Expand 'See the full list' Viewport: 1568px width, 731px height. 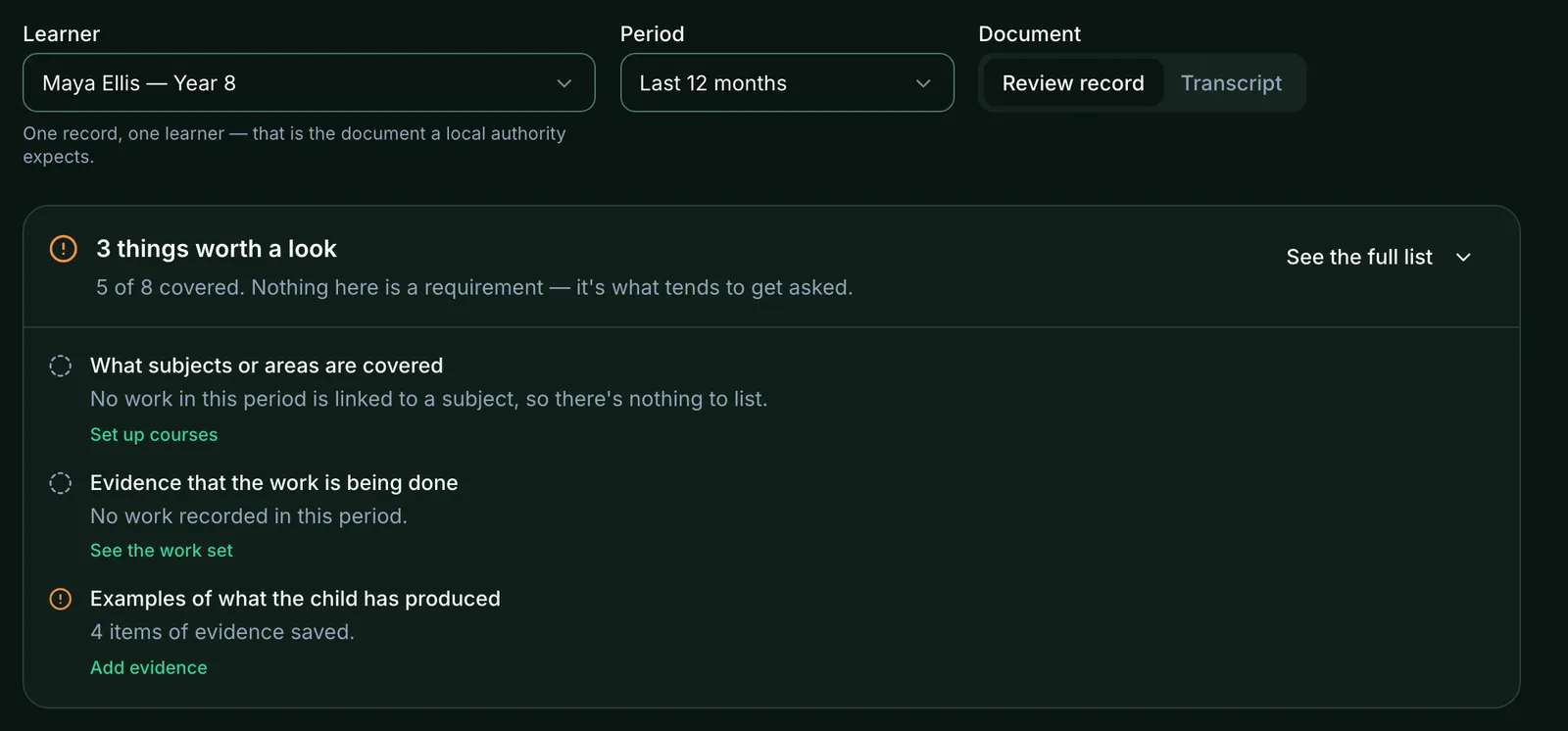tap(1379, 257)
